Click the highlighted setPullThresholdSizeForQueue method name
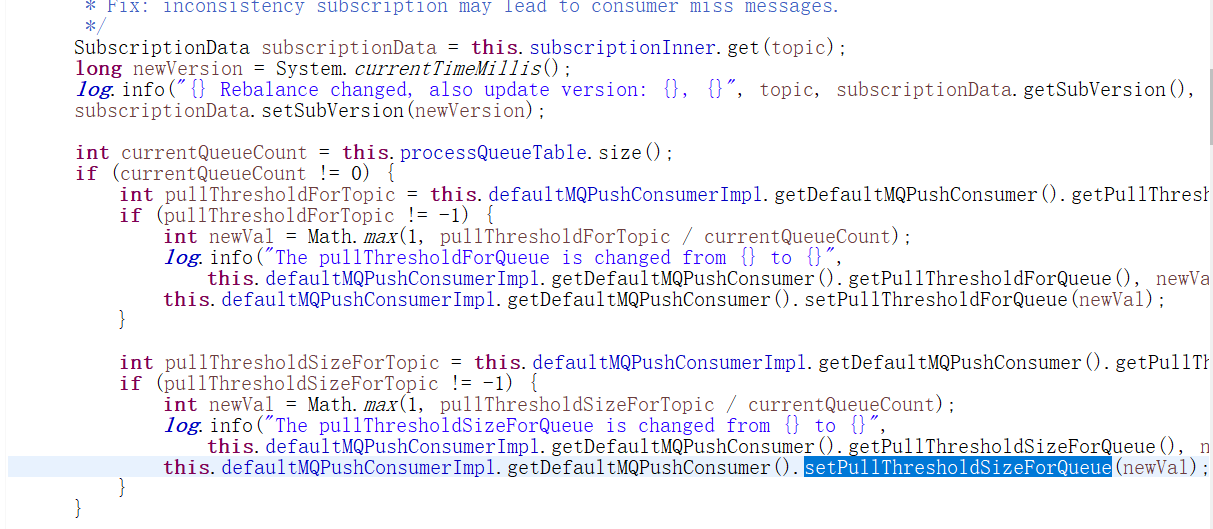 pyautogui.click(x=957, y=467)
